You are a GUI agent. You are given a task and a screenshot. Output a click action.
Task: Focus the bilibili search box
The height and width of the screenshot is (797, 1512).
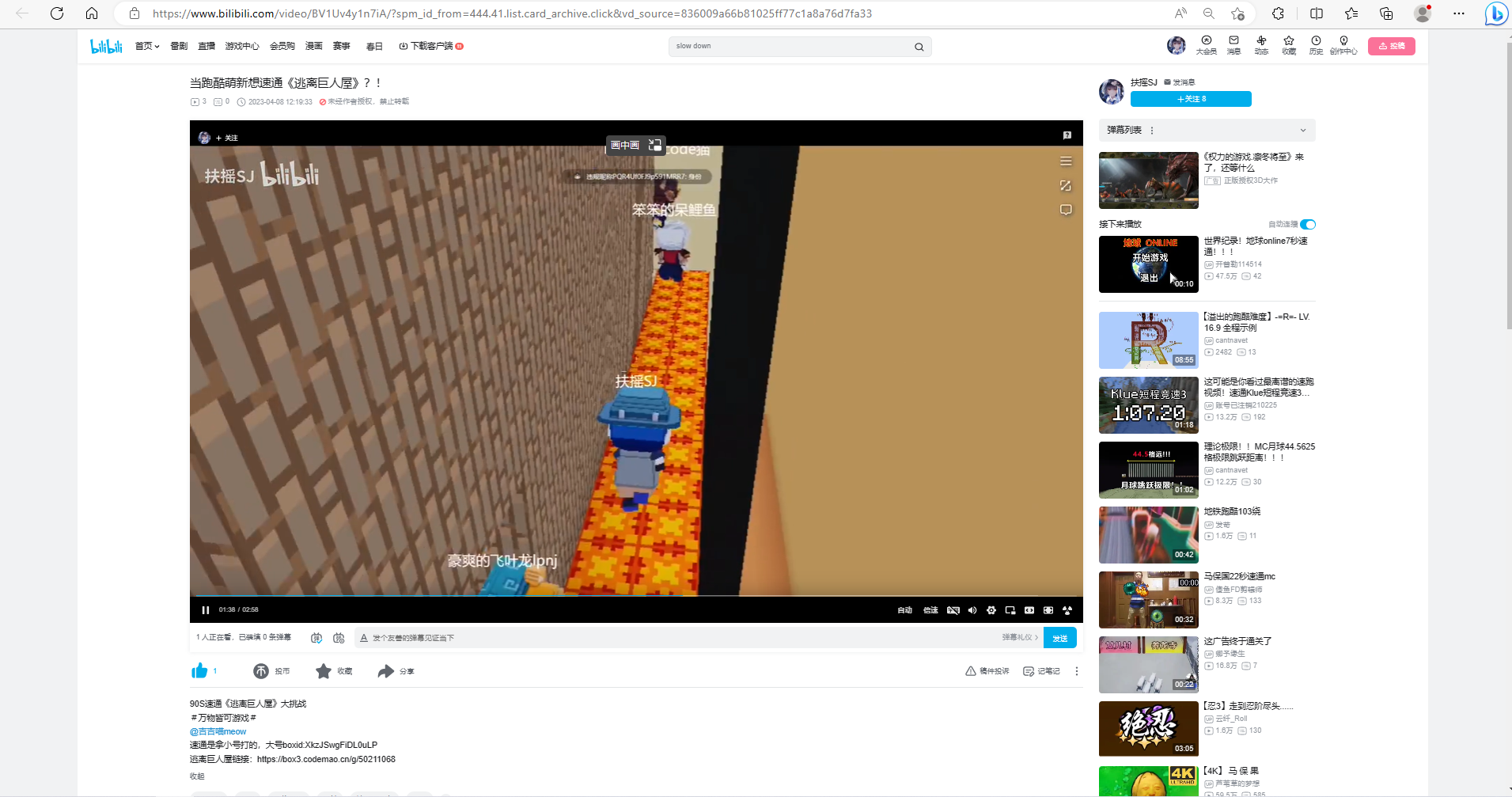point(791,47)
